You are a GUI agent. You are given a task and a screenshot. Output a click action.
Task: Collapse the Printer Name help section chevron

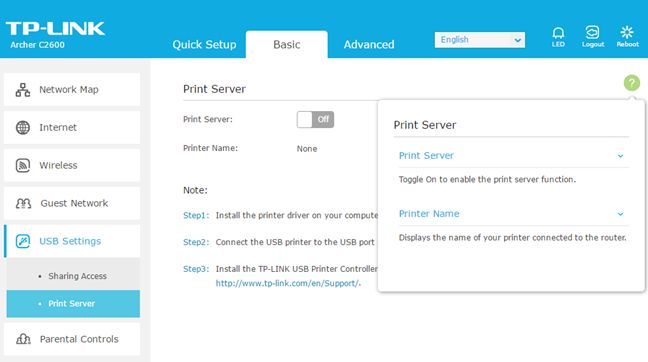[x=620, y=214]
